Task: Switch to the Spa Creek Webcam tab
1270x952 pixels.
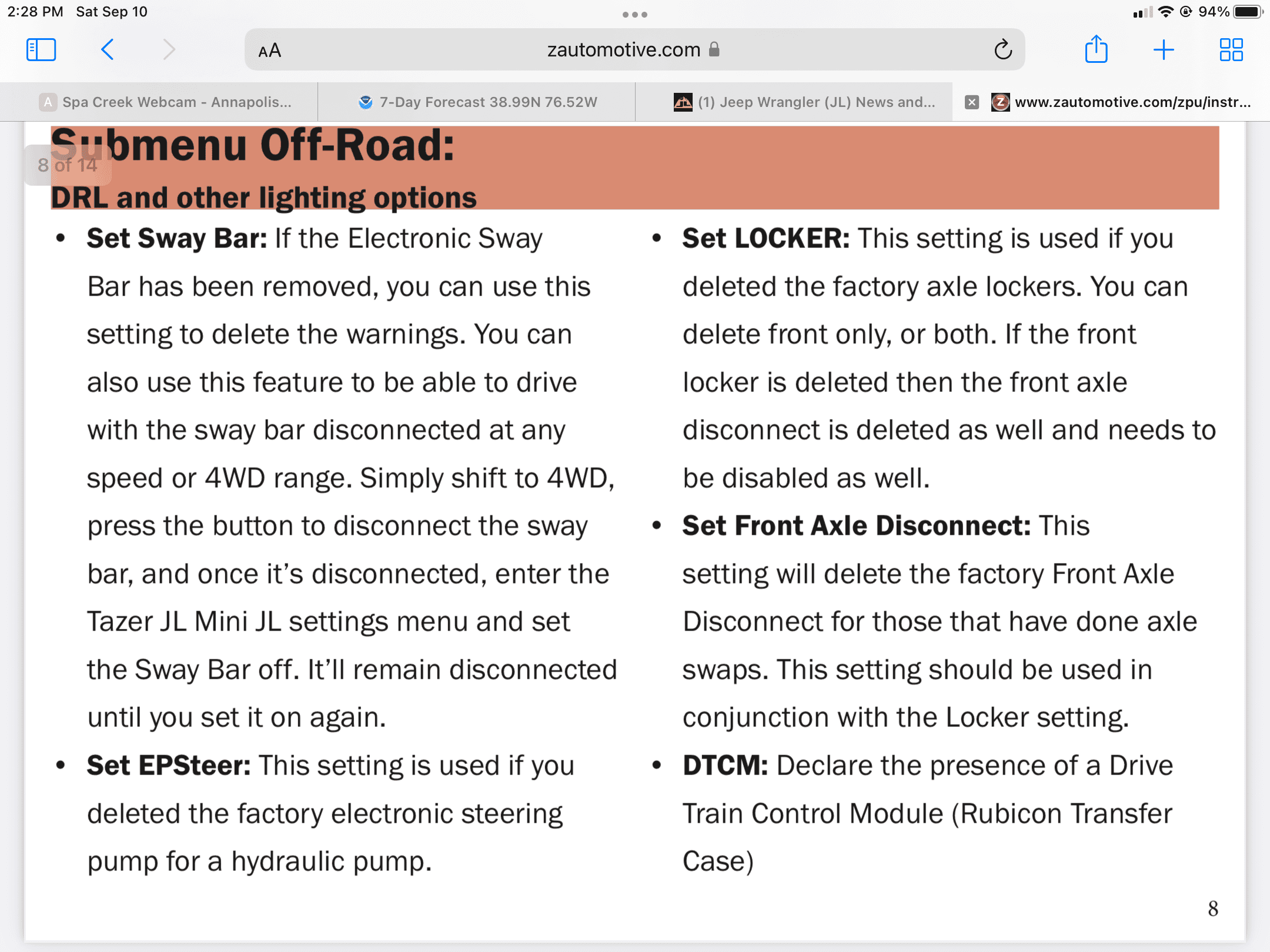Action: [x=159, y=102]
